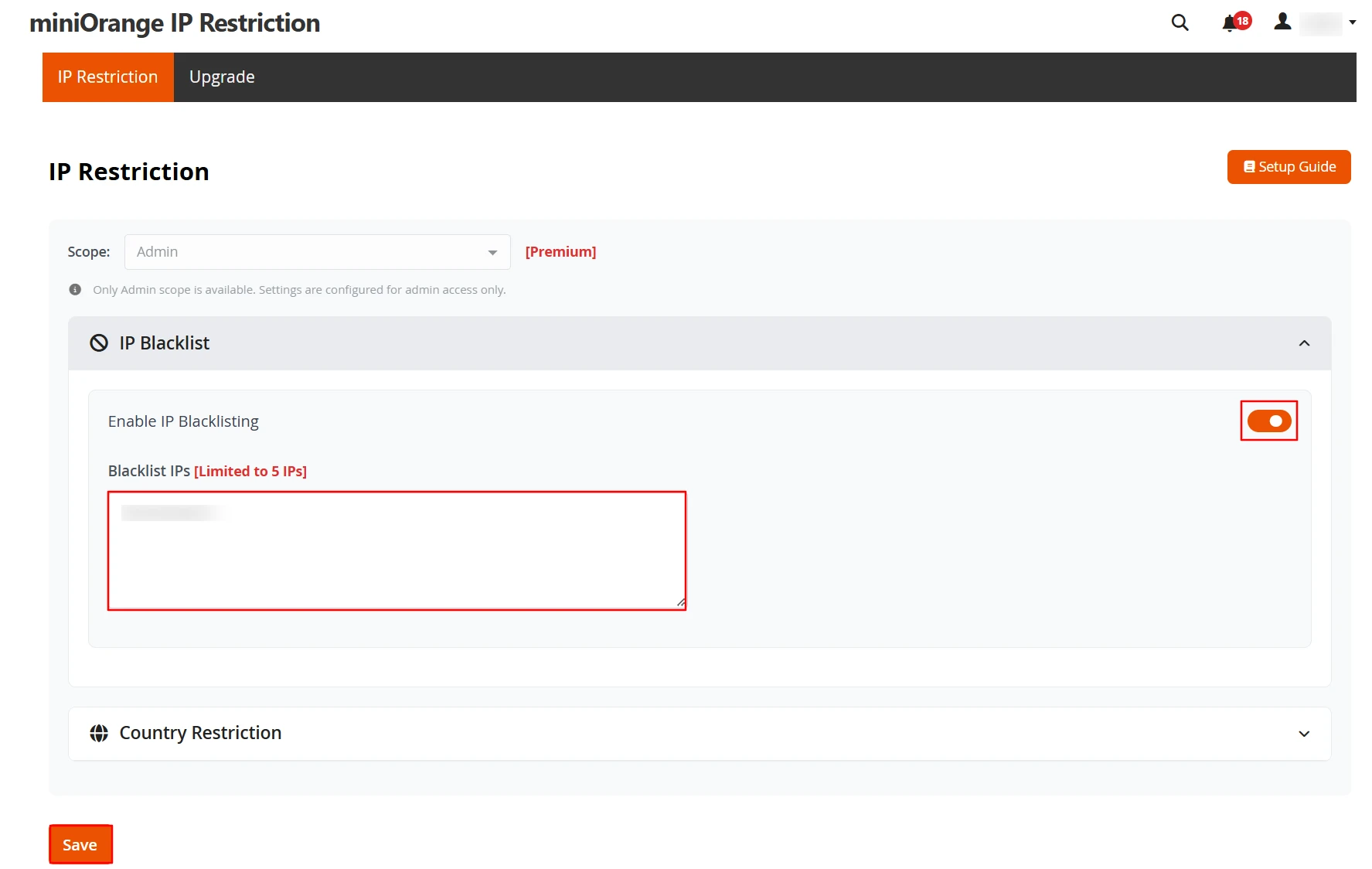Click the miniOrange IP Restriction title
Screen dimensions: 1372x869
point(175,23)
